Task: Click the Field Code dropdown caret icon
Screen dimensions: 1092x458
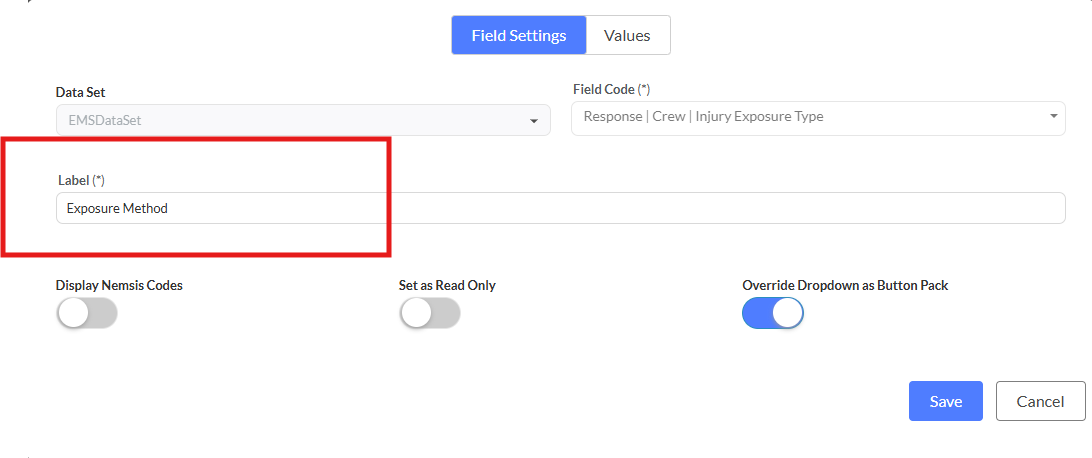Action: click(1053, 117)
